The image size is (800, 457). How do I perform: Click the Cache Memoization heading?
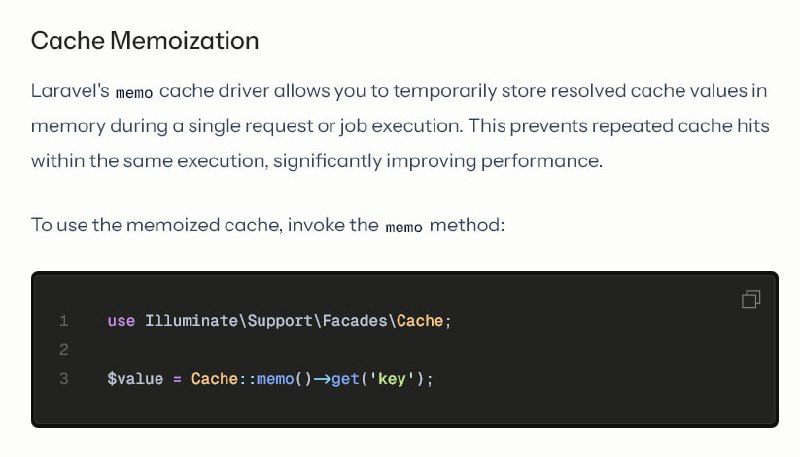click(x=145, y=41)
